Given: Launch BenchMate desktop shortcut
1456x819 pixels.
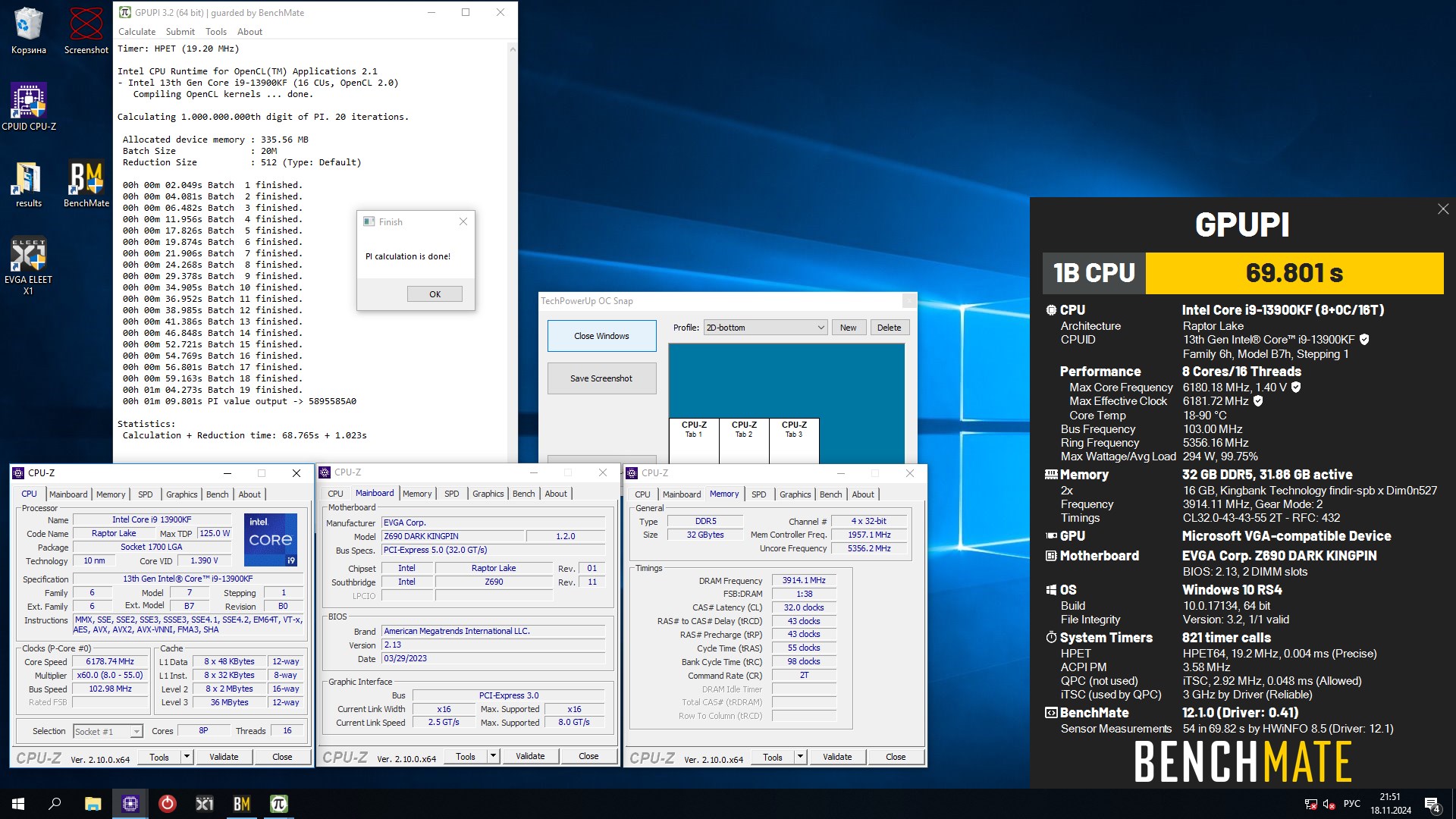Looking at the screenshot, I should (x=86, y=184).
